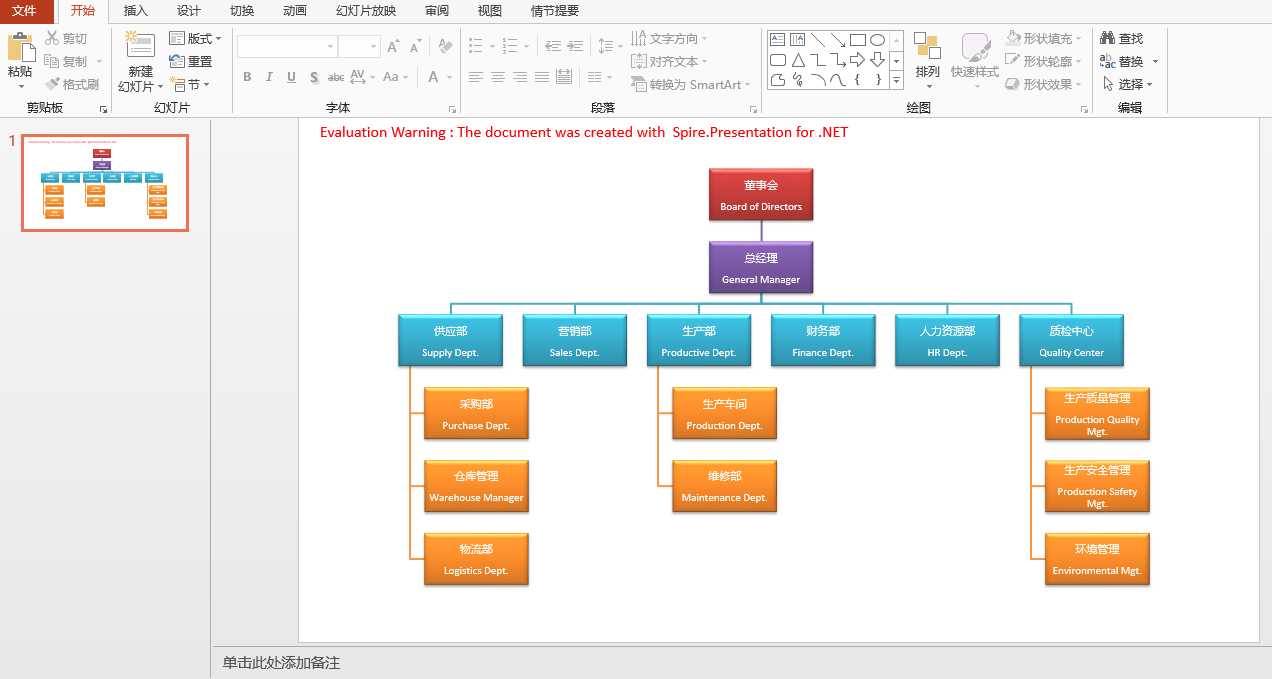Switch to the Animations (动画) tab
Viewport: 1272px width, 679px height.
294,11
